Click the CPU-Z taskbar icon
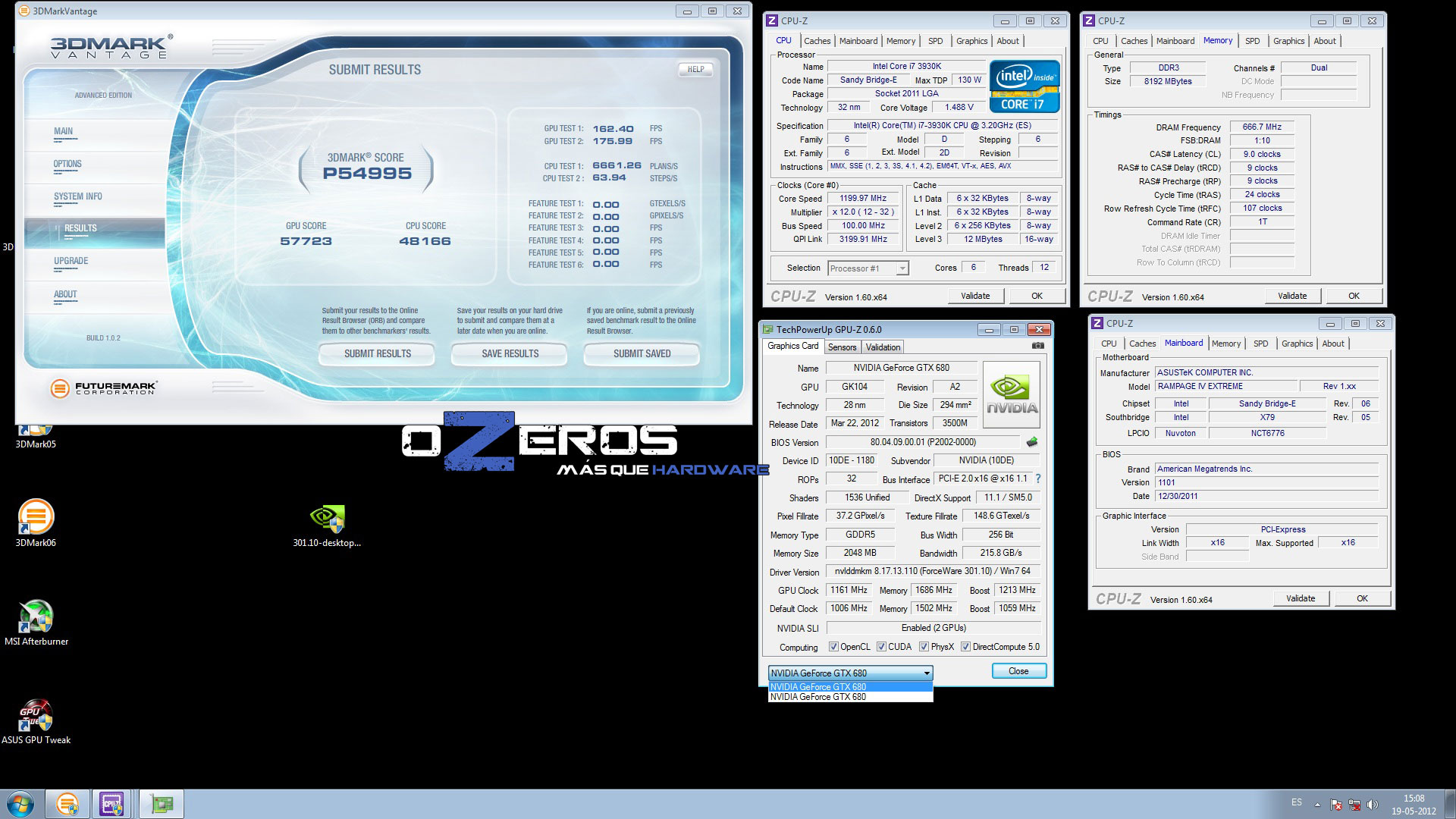 point(113,804)
